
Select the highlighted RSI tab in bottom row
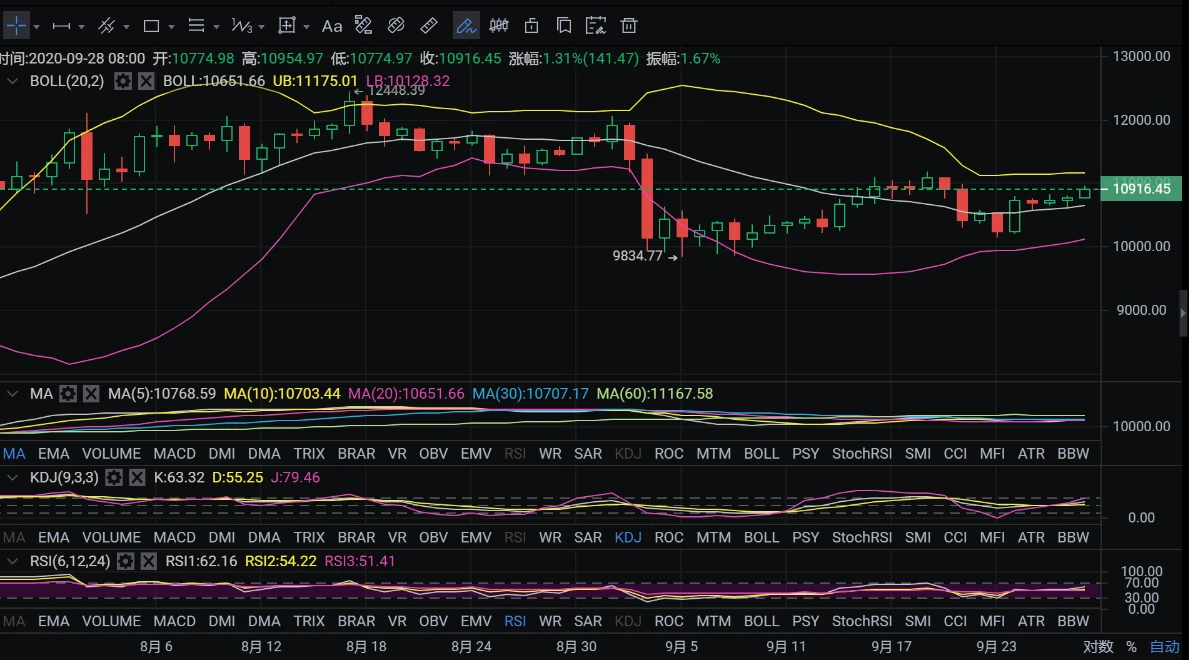(515, 621)
